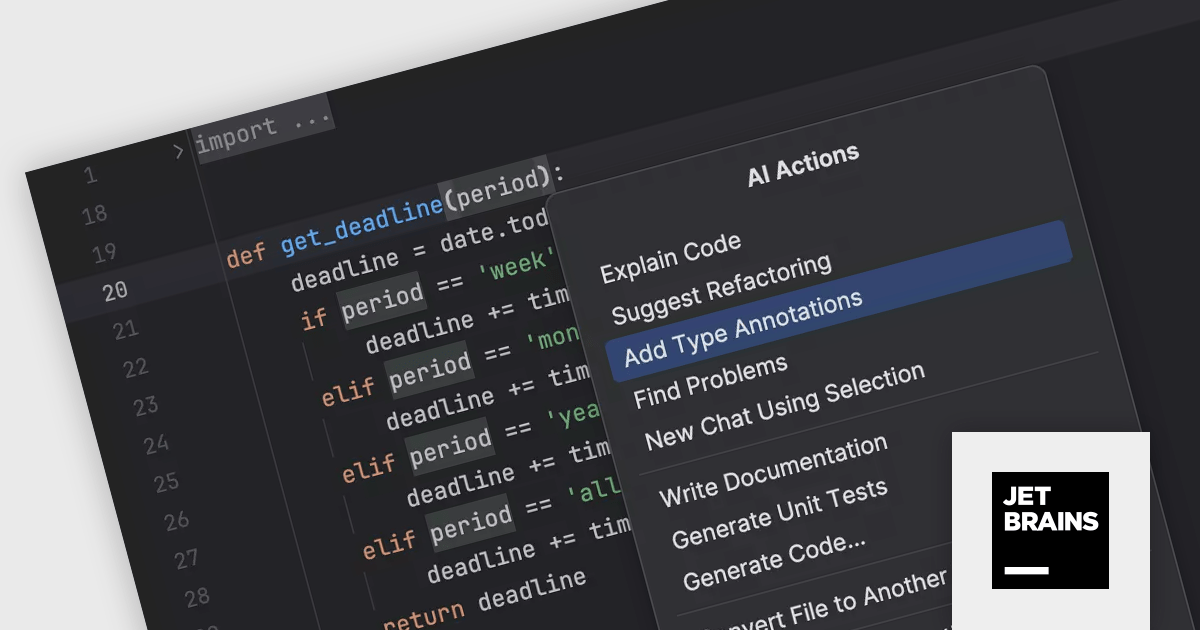Click line number 19 in gutter

click(x=105, y=253)
